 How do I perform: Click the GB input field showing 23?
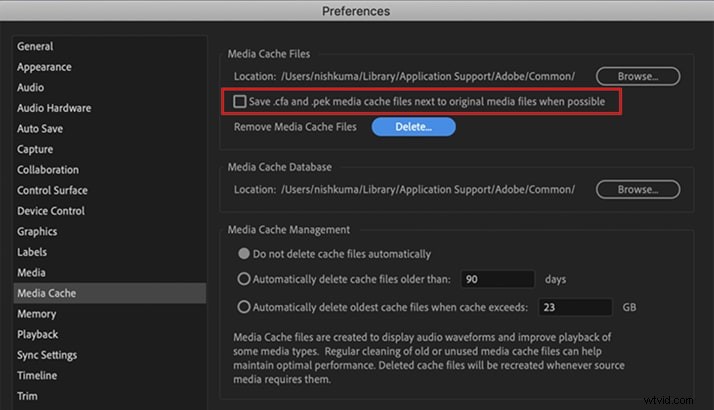pos(575,307)
